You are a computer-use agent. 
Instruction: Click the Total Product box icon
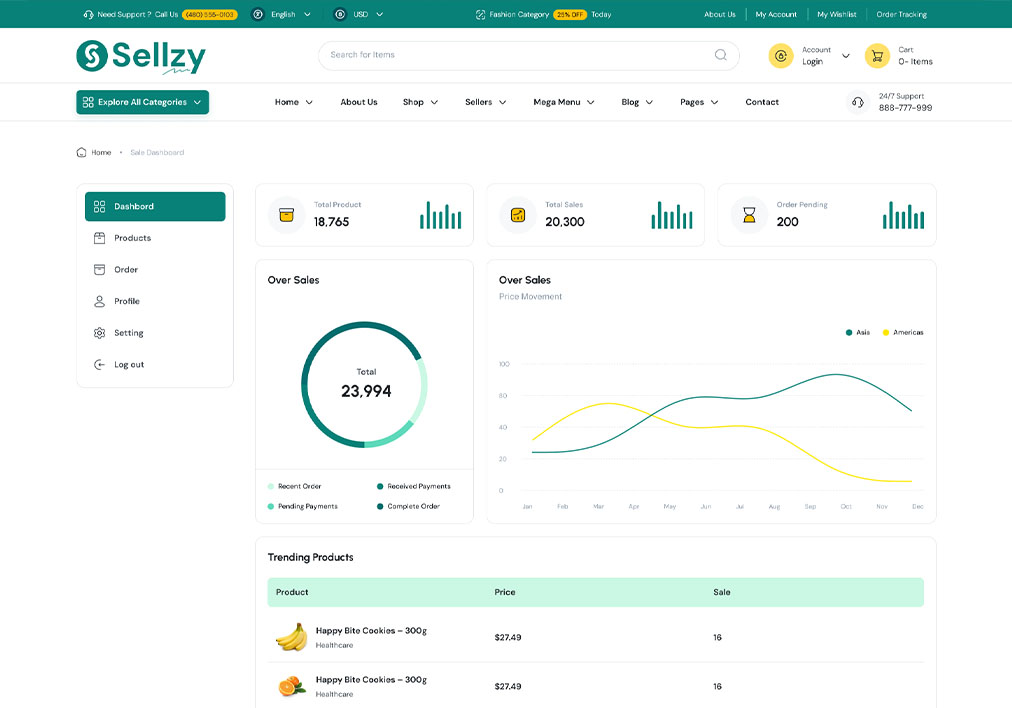[x=287, y=215]
